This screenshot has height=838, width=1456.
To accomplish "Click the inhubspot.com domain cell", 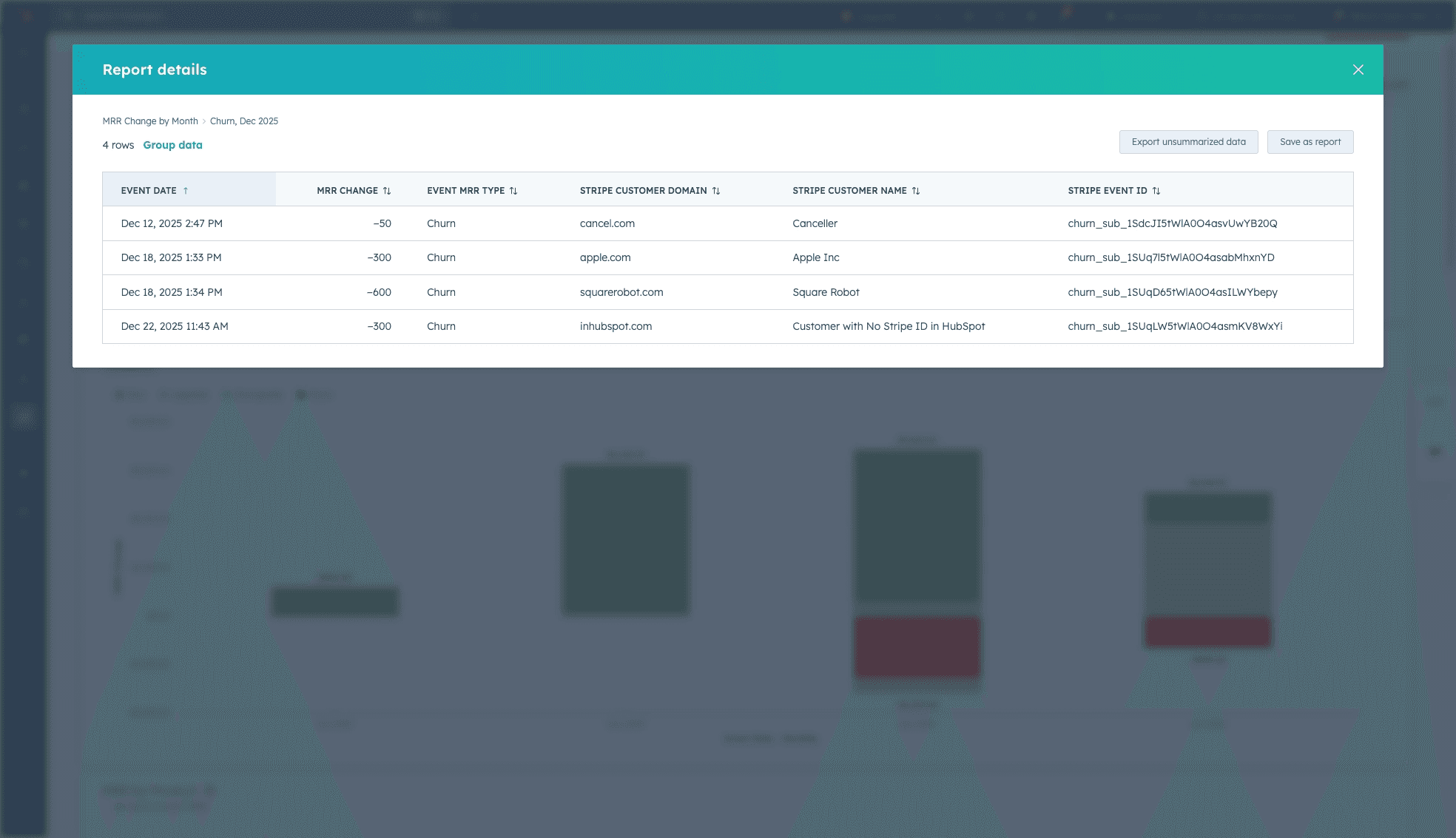I will tap(616, 326).
